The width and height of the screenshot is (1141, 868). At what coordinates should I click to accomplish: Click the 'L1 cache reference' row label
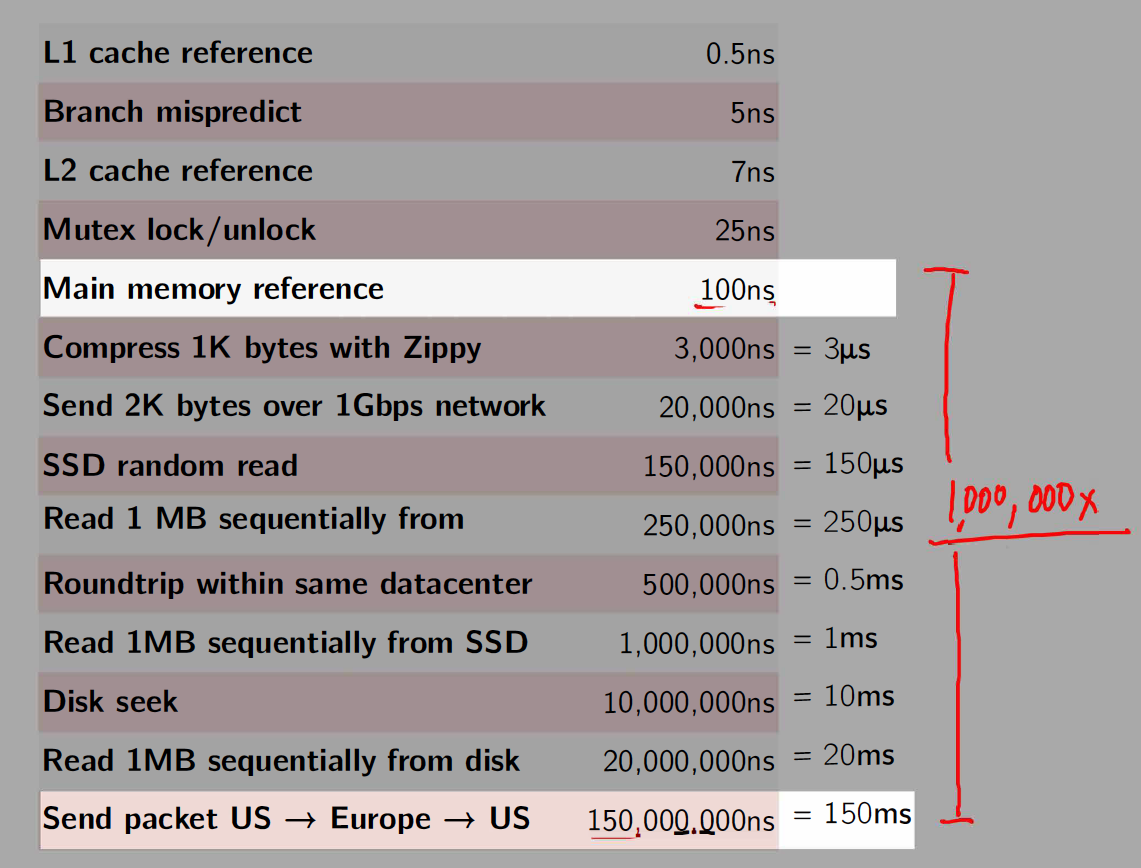coord(178,53)
